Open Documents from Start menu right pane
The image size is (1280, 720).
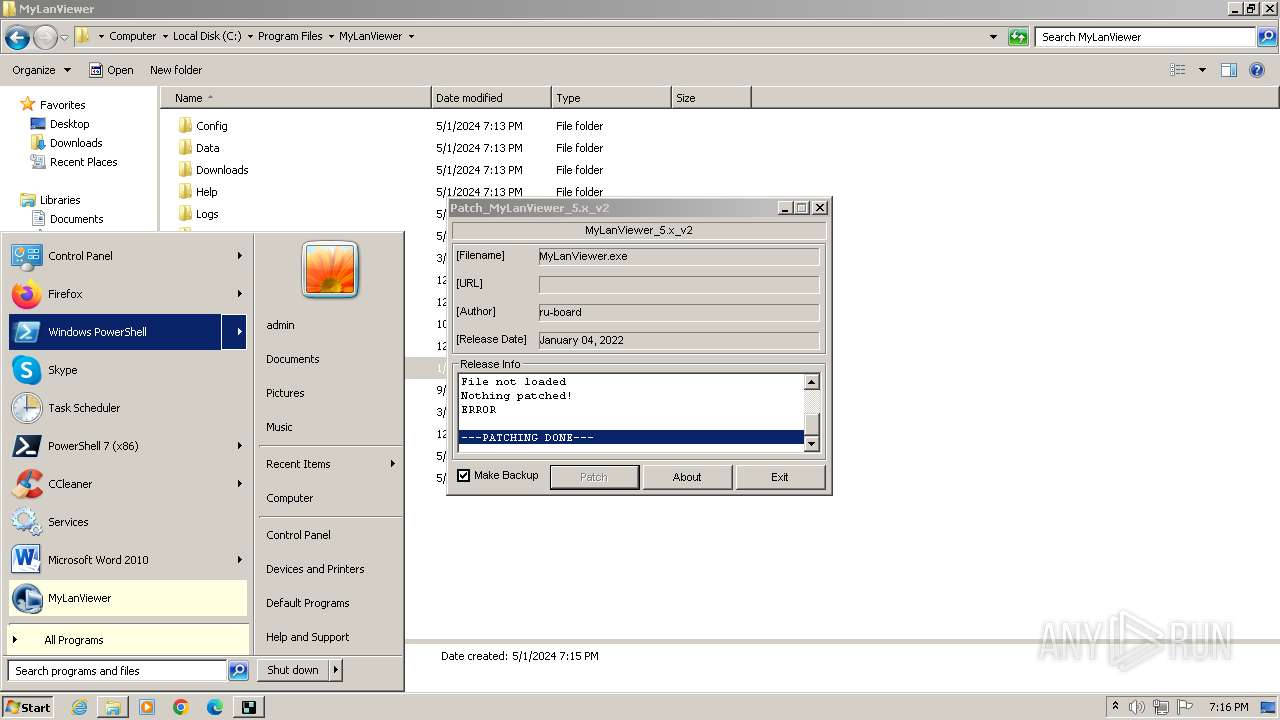click(x=293, y=359)
